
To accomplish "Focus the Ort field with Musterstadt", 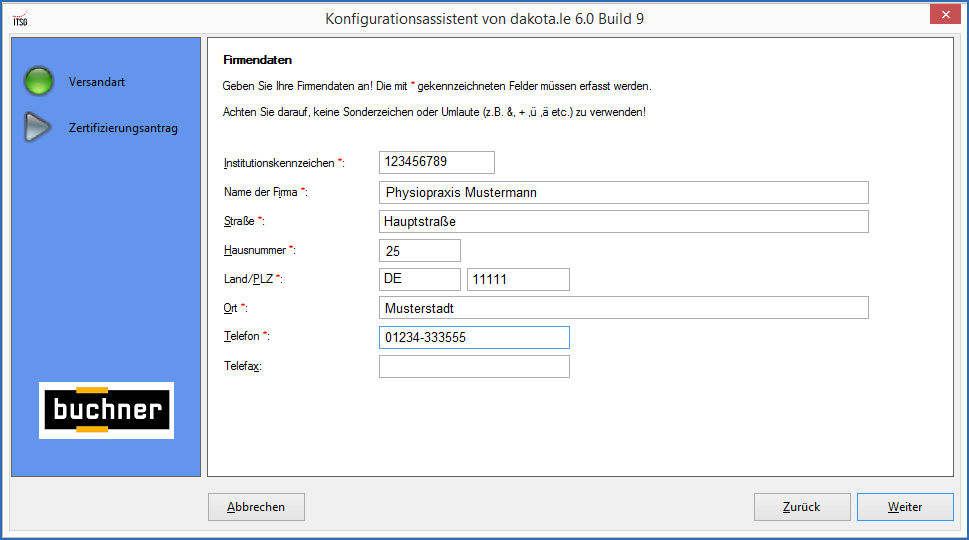I will click(x=623, y=308).
